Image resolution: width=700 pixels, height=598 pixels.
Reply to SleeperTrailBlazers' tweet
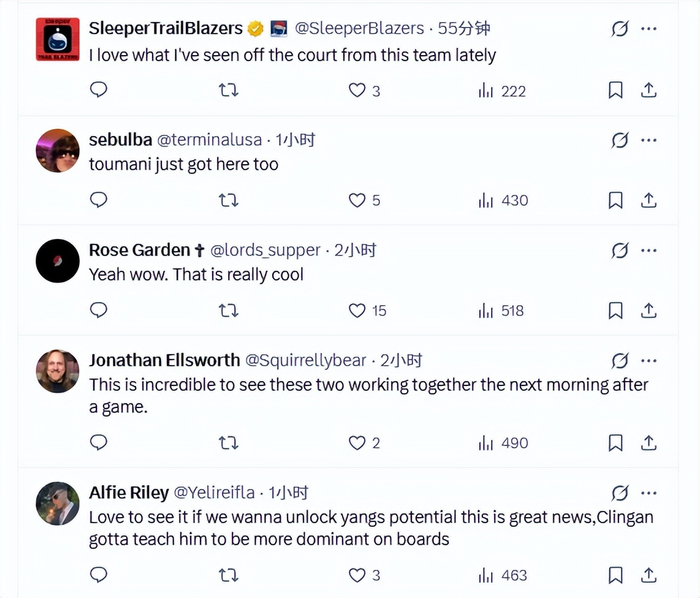pos(98,90)
